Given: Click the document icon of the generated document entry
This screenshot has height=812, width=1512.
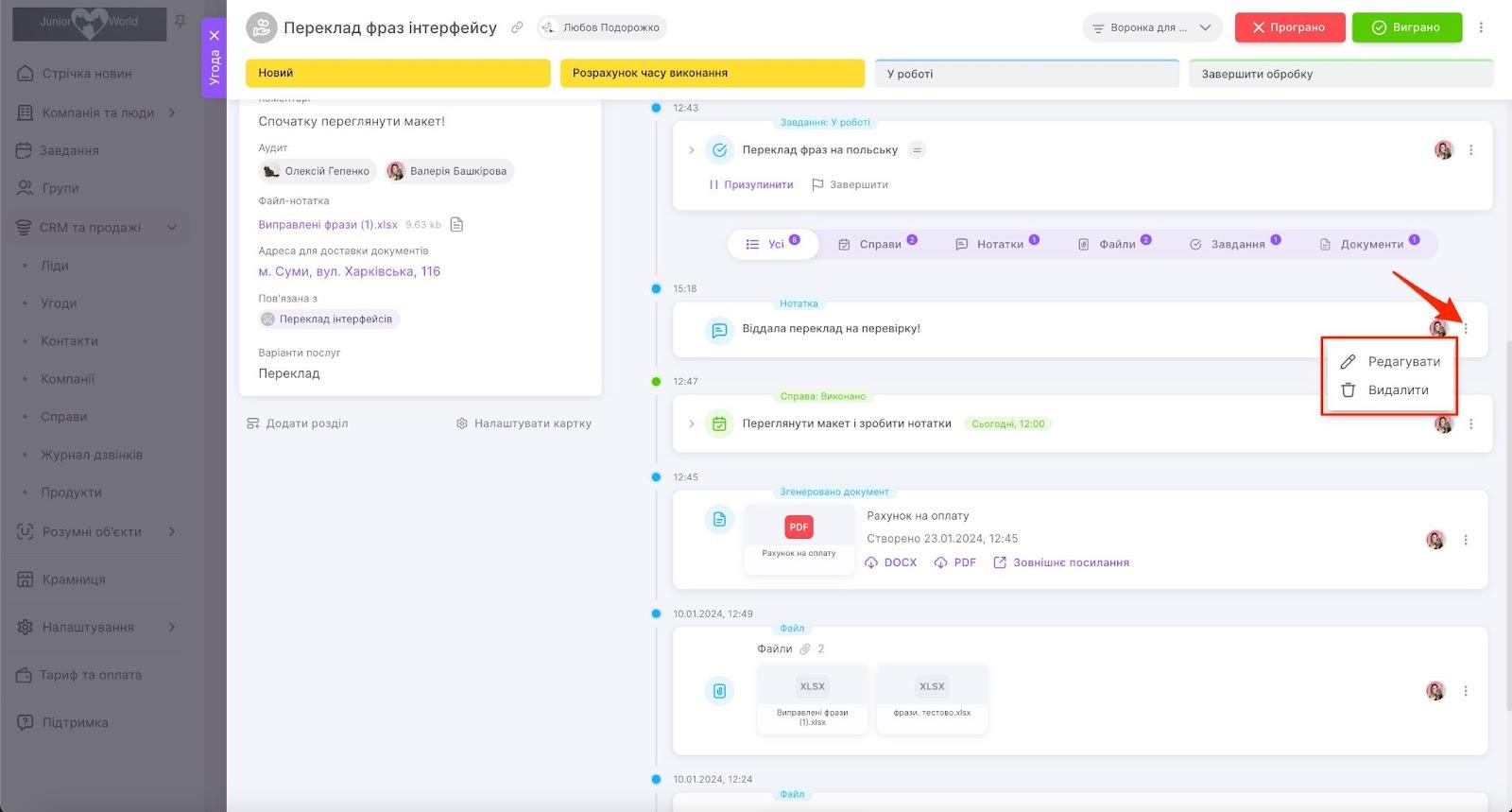Looking at the screenshot, I should click(719, 519).
